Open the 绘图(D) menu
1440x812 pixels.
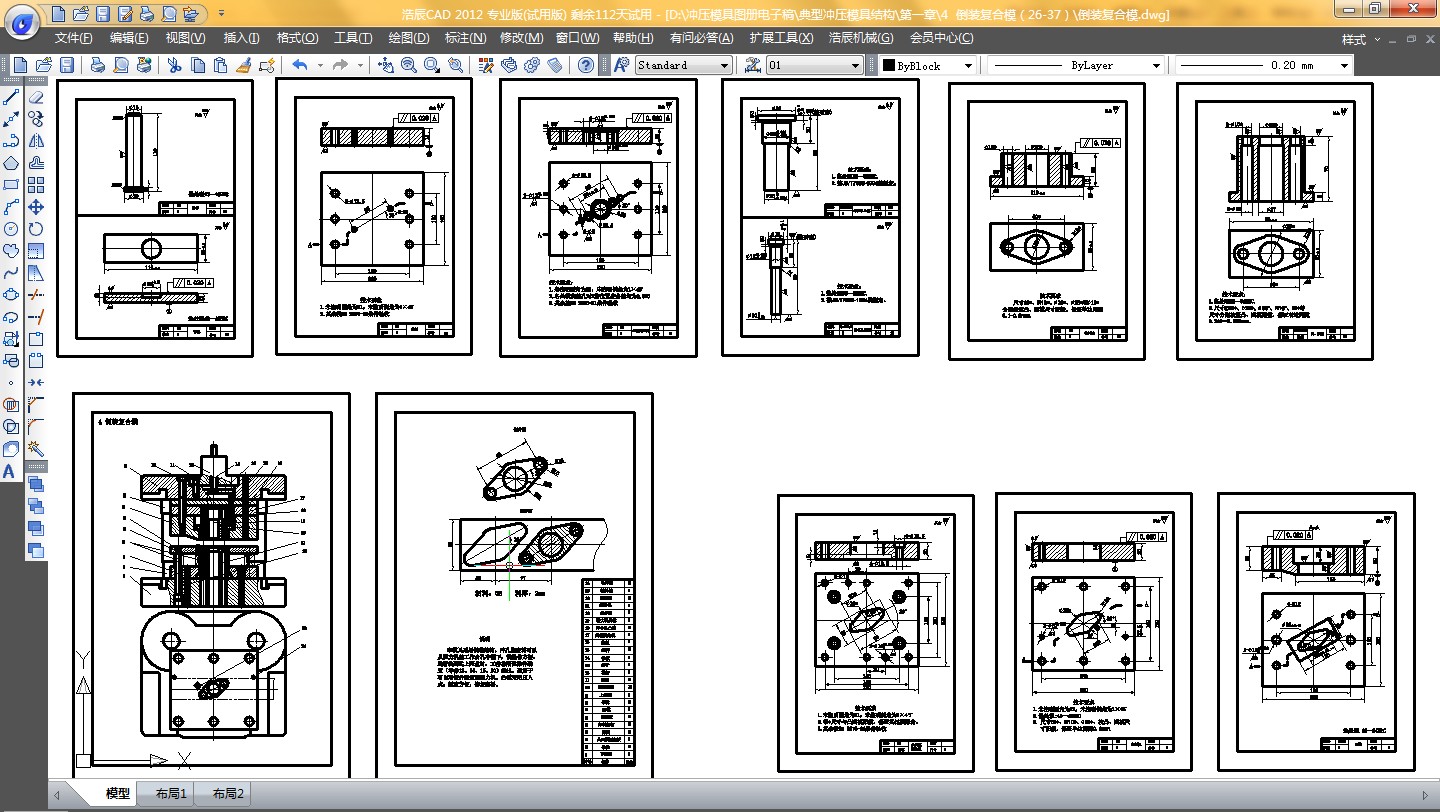(x=408, y=38)
